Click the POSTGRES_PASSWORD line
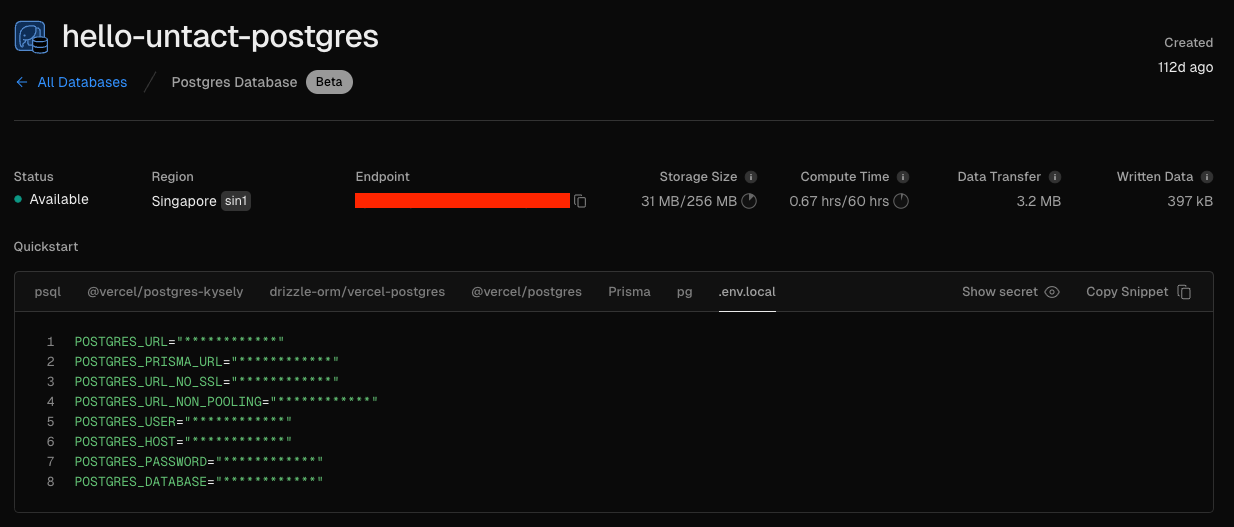The width and height of the screenshot is (1234, 527). click(199, 462)
